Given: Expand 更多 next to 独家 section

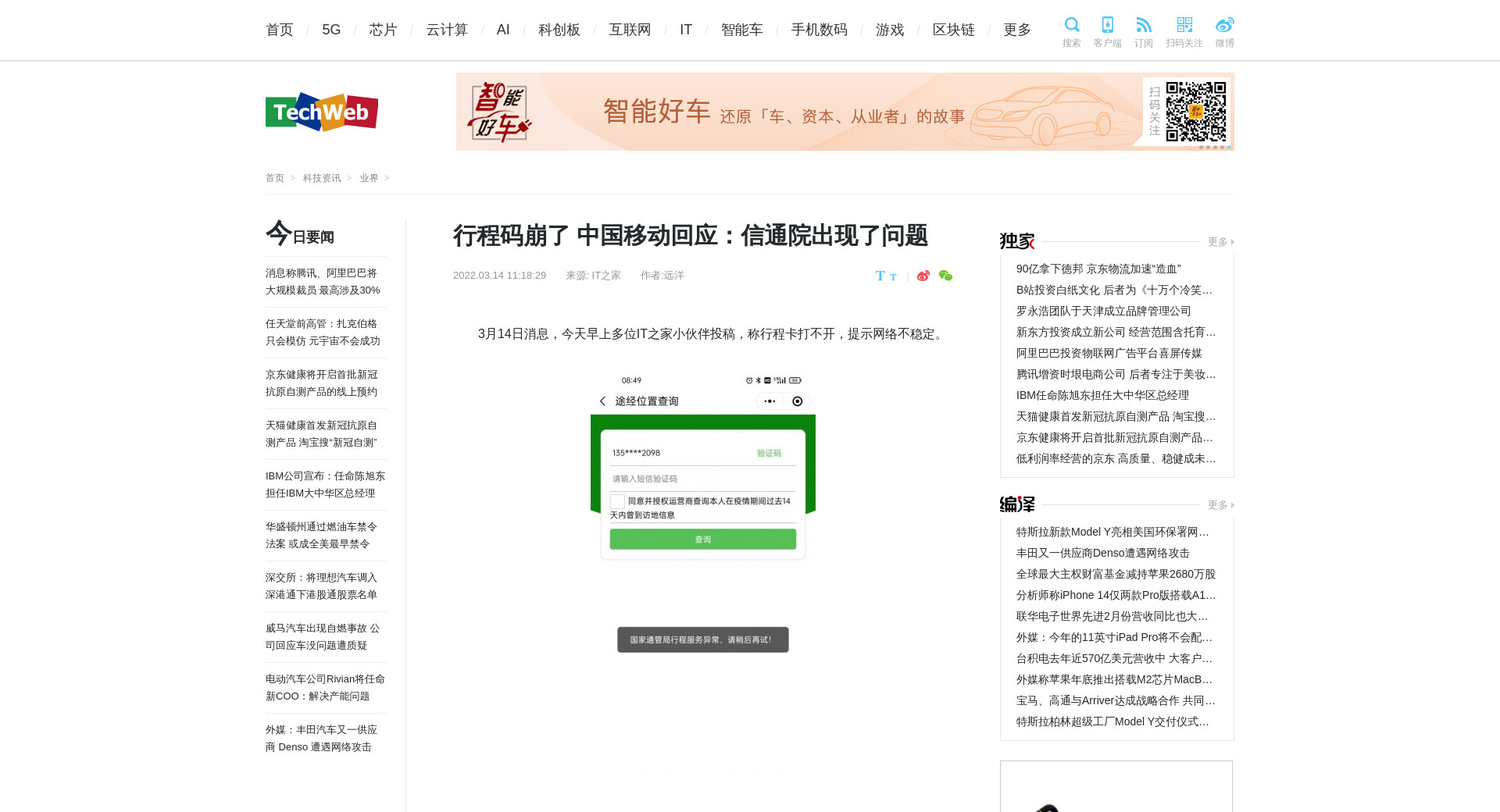Looking at the screenshot, I should 1220,242.
